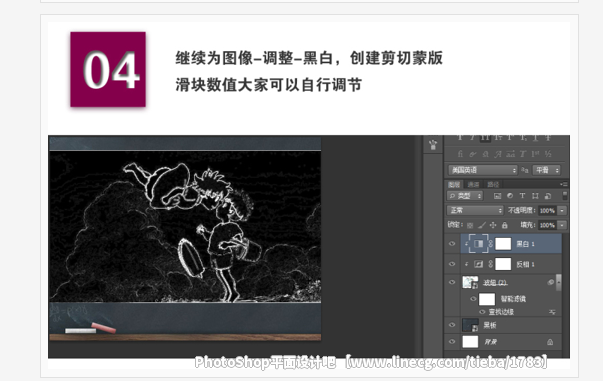The height and width of the screenshot is (381, 603).
Task: Click the 填充 100% value field
Action: (x=547, y=225)
